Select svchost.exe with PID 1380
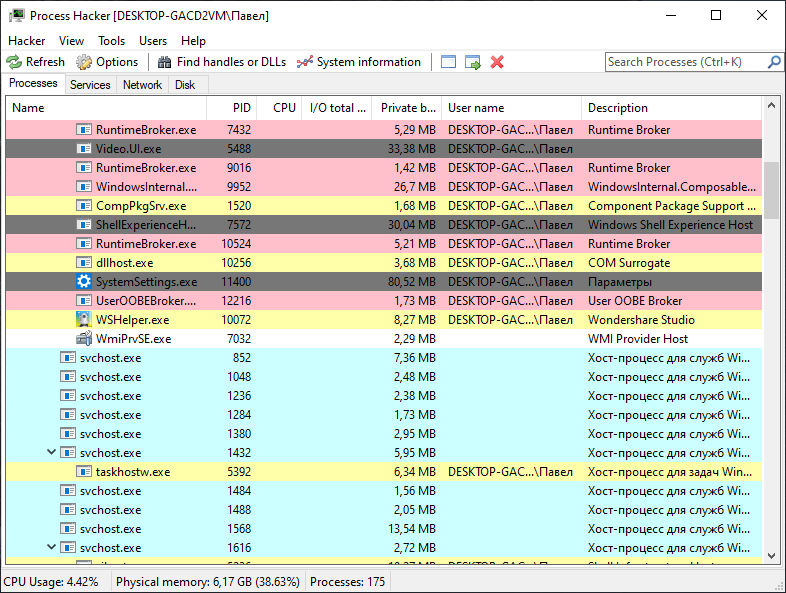The image size is (786, 593). tap(384, 434)
